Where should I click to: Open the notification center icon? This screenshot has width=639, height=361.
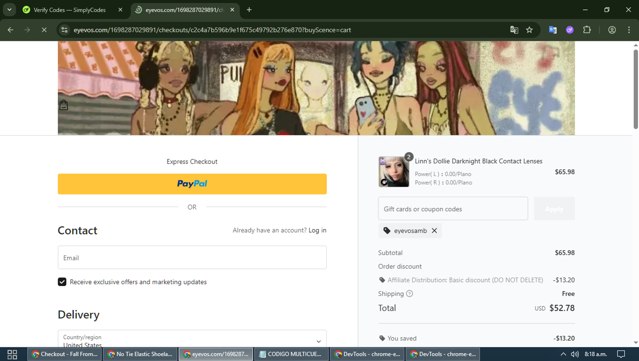coord(621,354)
